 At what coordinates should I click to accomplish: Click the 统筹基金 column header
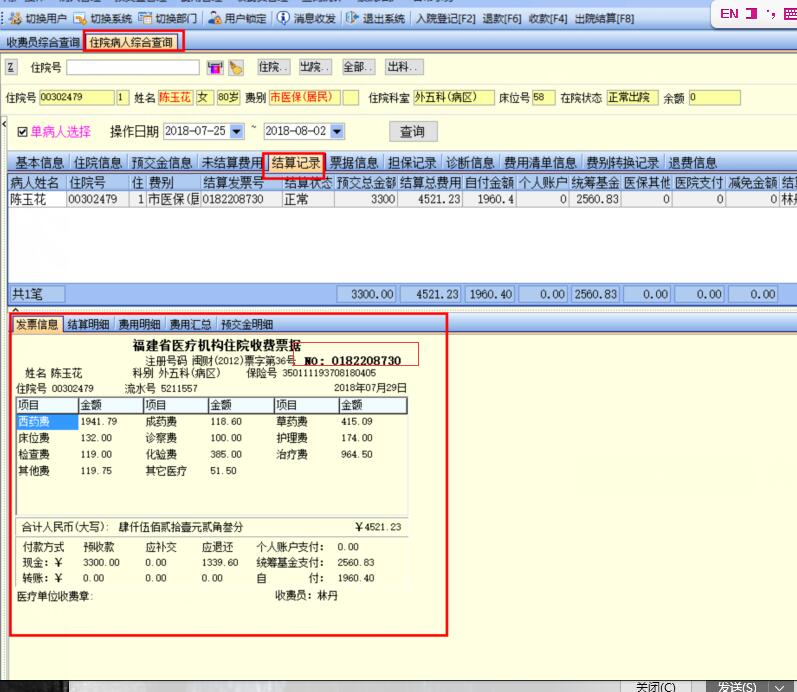pyautogui.click(x=595, y=183)
